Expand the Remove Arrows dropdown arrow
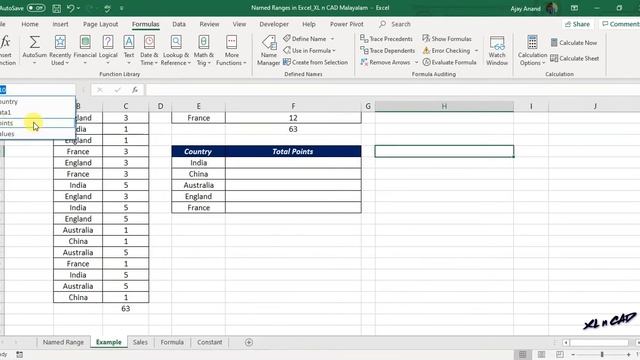Viewport: 640px width, 360px height. [416, 62]
